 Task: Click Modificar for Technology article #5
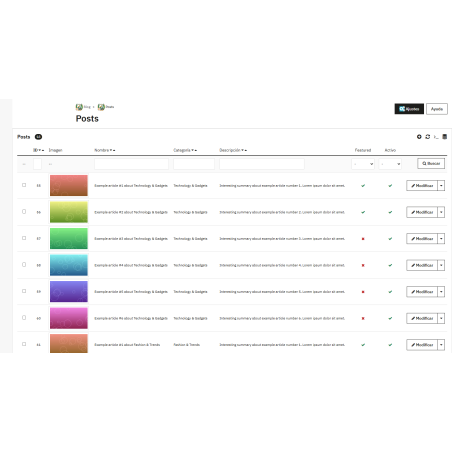click(422, 292)
